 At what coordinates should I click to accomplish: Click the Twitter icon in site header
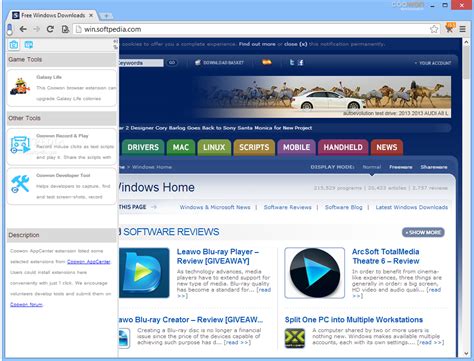click(x=292, y=62)
